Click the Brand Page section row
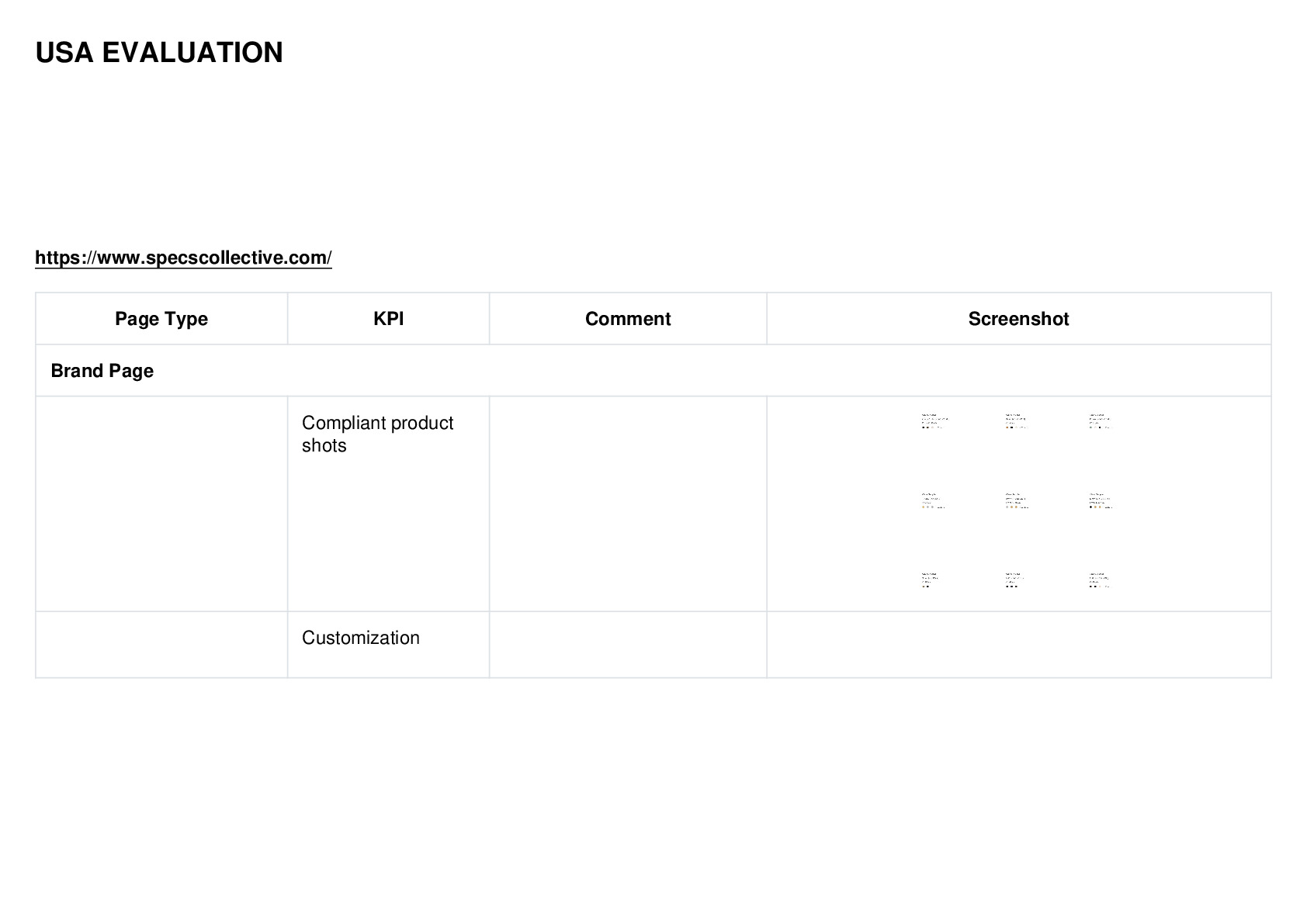Screen dimensions: 1307x924 coord(653,371)
